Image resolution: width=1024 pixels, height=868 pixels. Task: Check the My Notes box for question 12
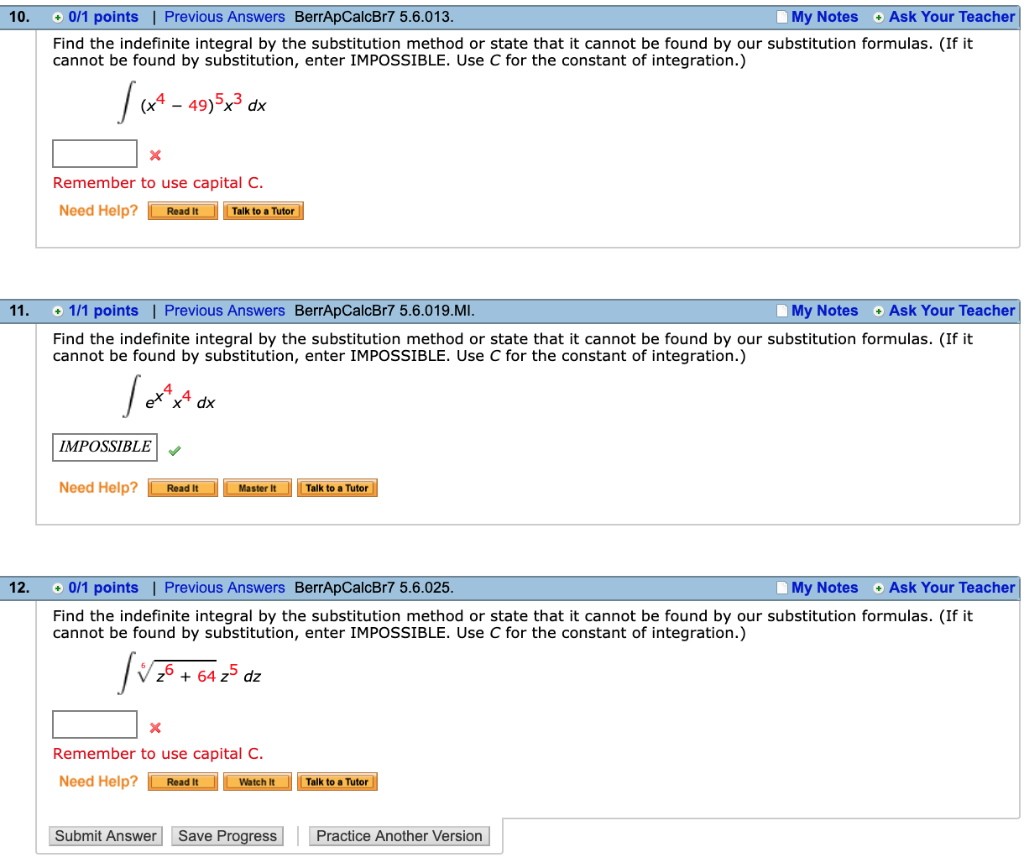point(781,587)
